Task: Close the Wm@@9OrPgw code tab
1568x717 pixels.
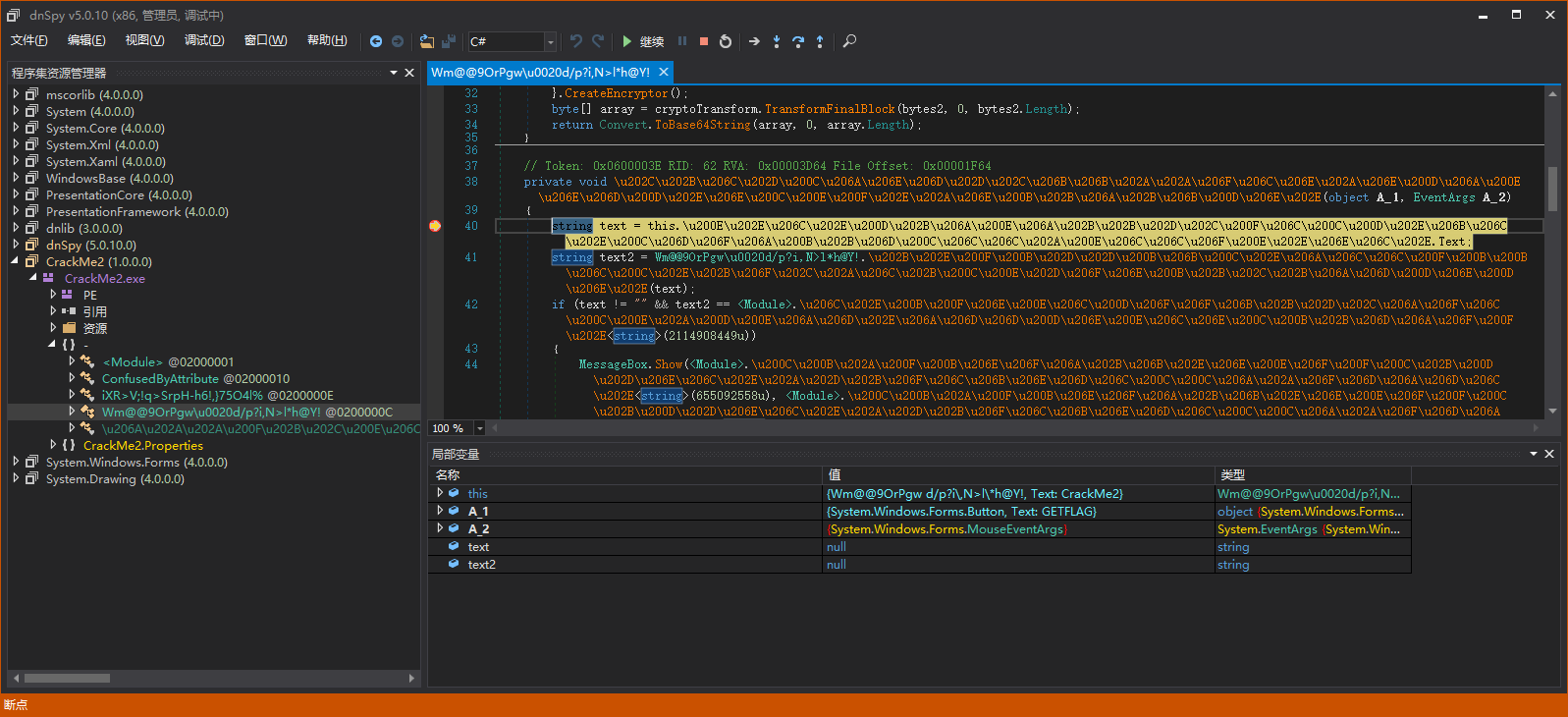Action: pyautogui.click(x=664, y=72)
